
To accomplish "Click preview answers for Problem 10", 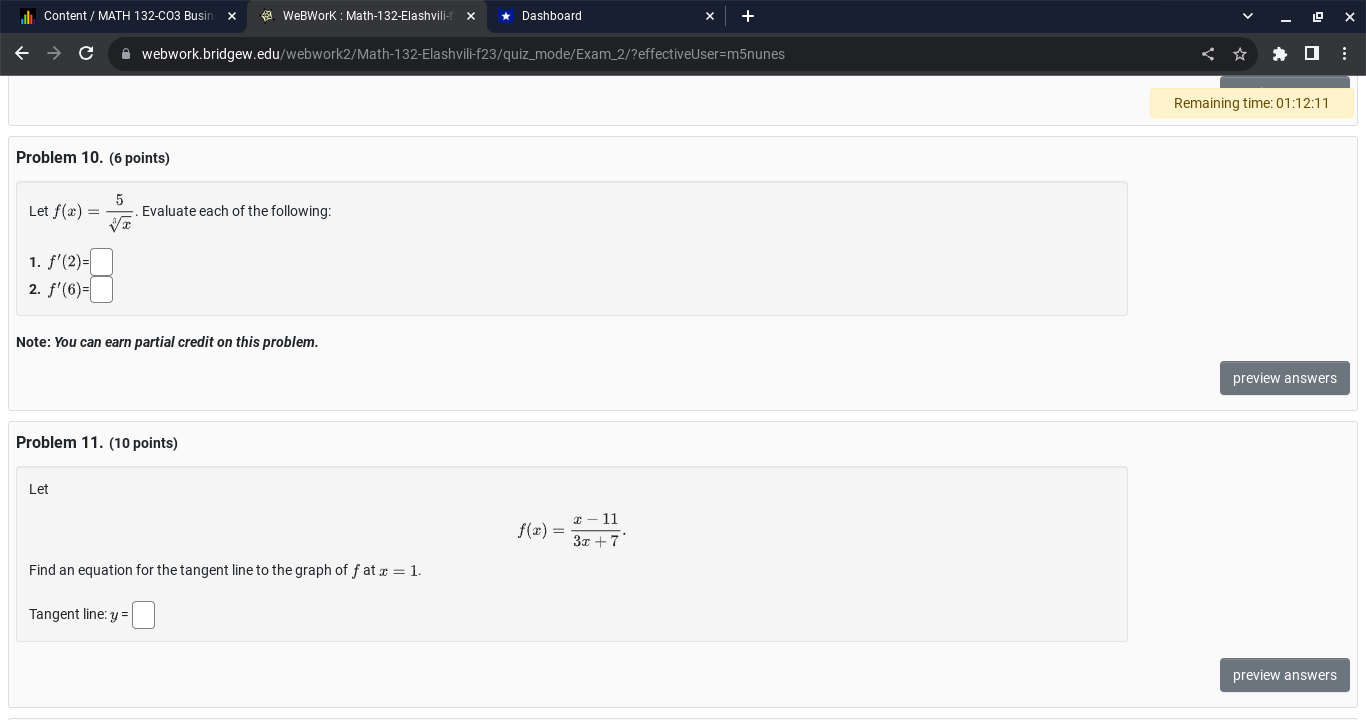I will tap(1285, 378).
